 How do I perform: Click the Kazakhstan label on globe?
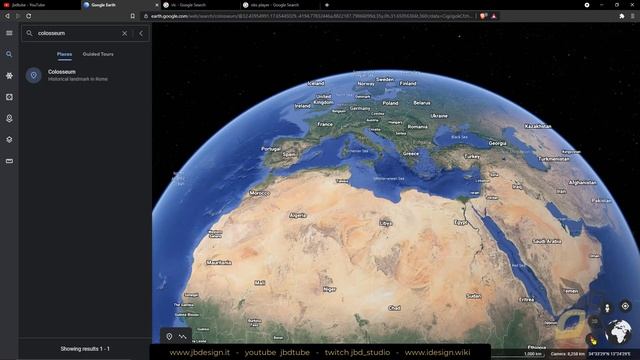pyautogui.click(x=538, y=126)
